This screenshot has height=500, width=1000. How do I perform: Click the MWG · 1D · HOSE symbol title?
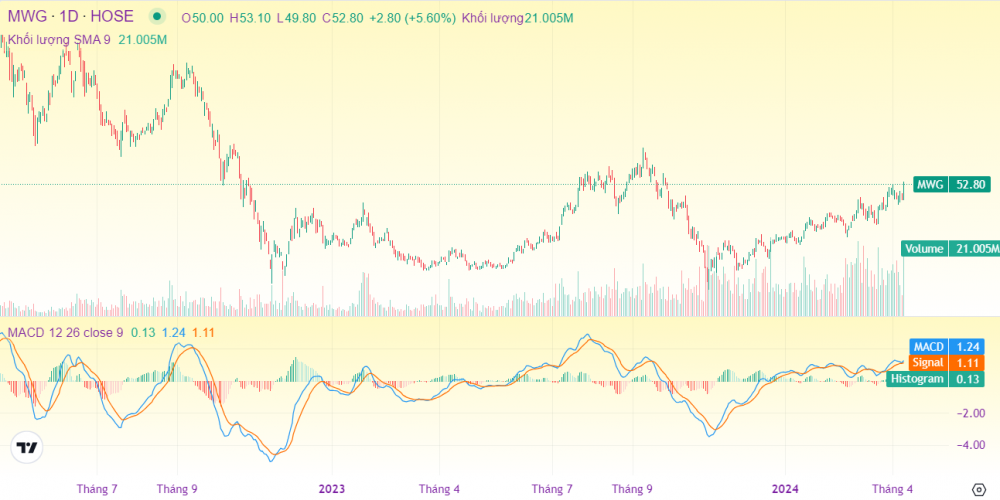click(x=71, y=17)
